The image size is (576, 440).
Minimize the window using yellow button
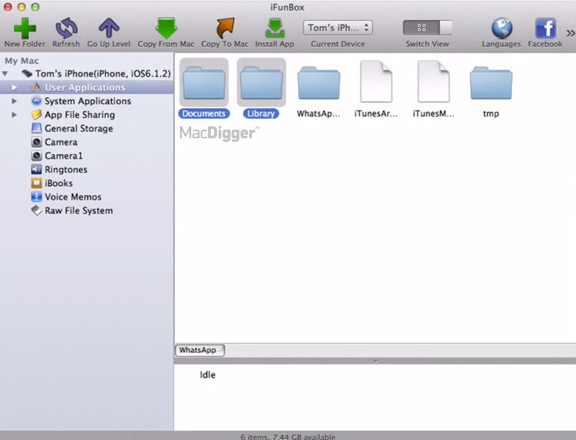pyautogui.click(x=21, y=7)
